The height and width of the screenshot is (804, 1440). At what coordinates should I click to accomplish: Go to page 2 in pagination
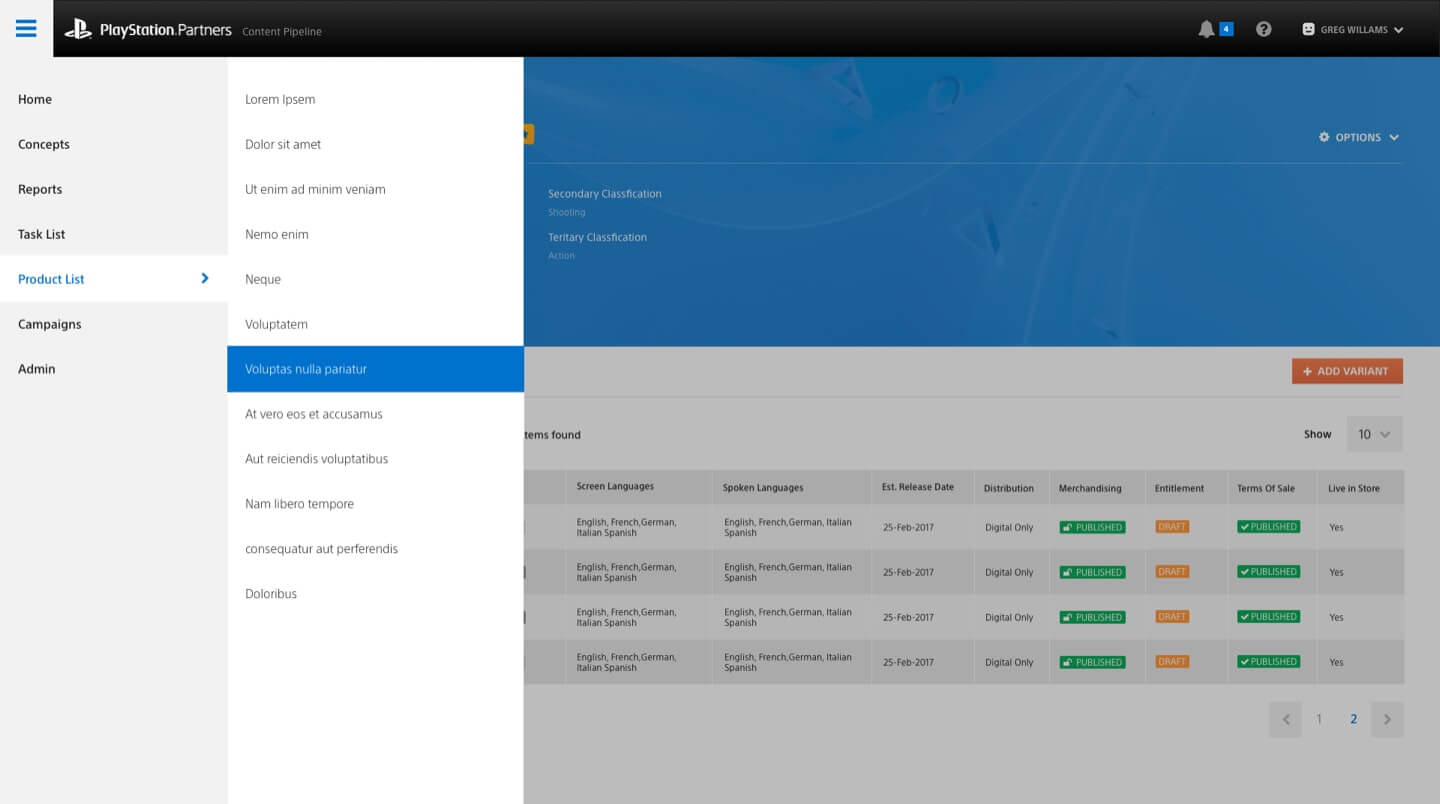click(x=1353, y=719)
